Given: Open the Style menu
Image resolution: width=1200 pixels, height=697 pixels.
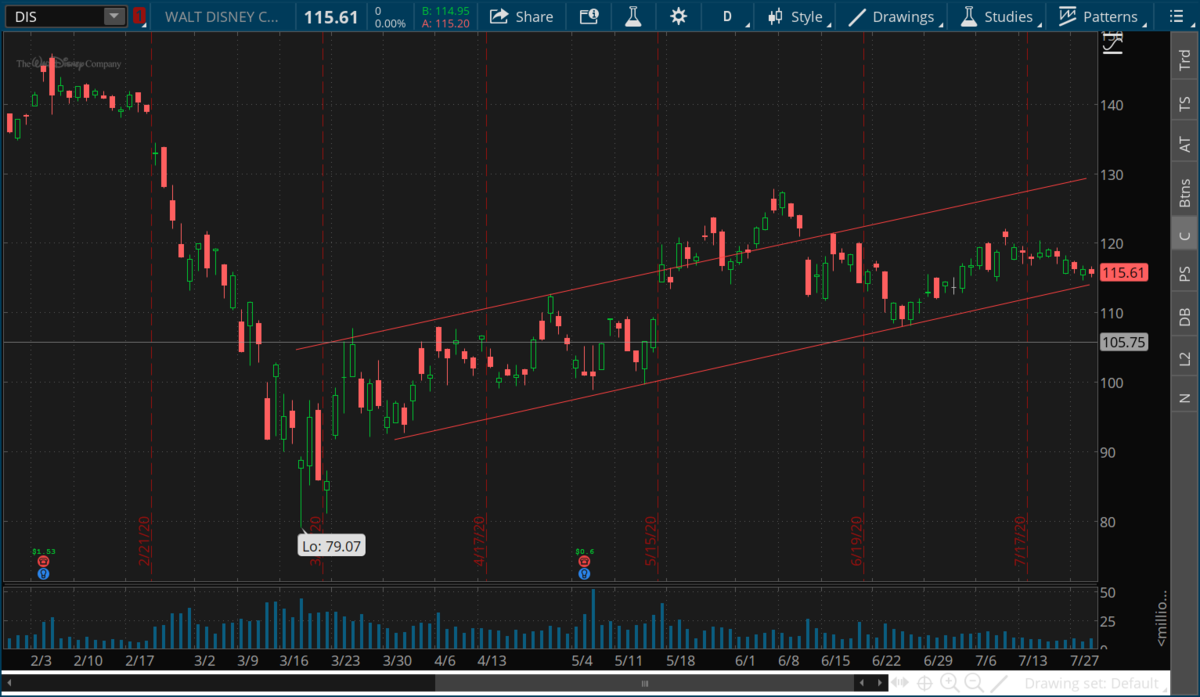Looking at the screenshot, I should click(797, 16).
